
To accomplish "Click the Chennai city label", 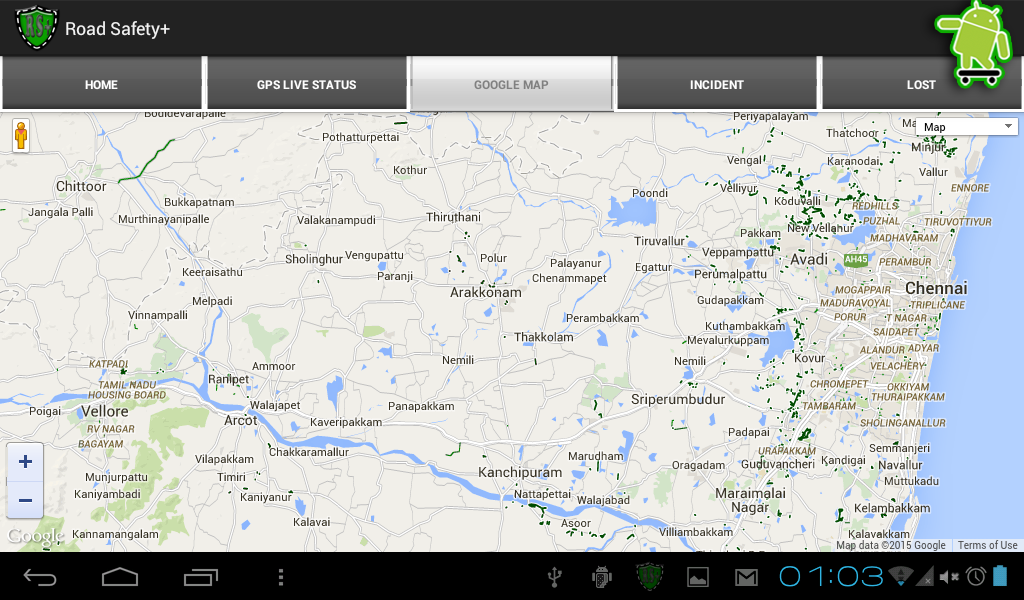I will 936,288.
